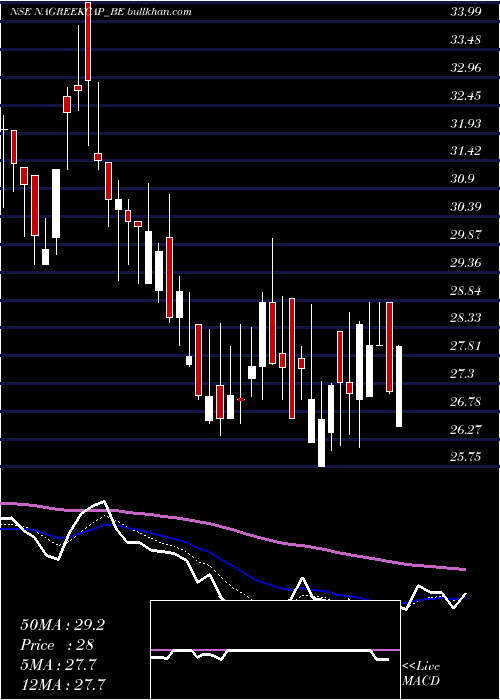Click the 33.99 price axis label
This screenshot has width=500, height=700.
click(466, 12)
